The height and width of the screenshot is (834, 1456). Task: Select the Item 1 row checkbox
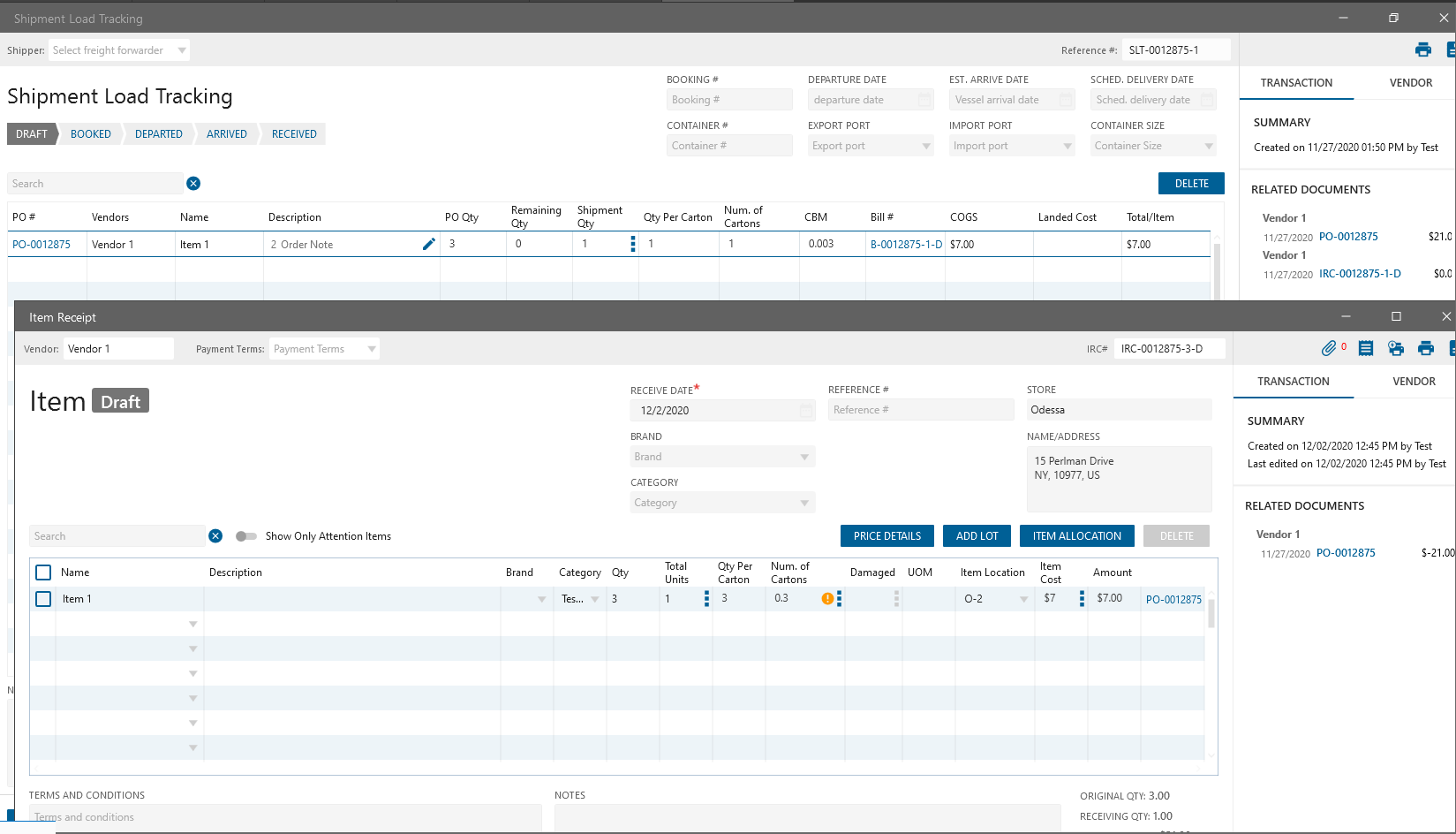43,599
